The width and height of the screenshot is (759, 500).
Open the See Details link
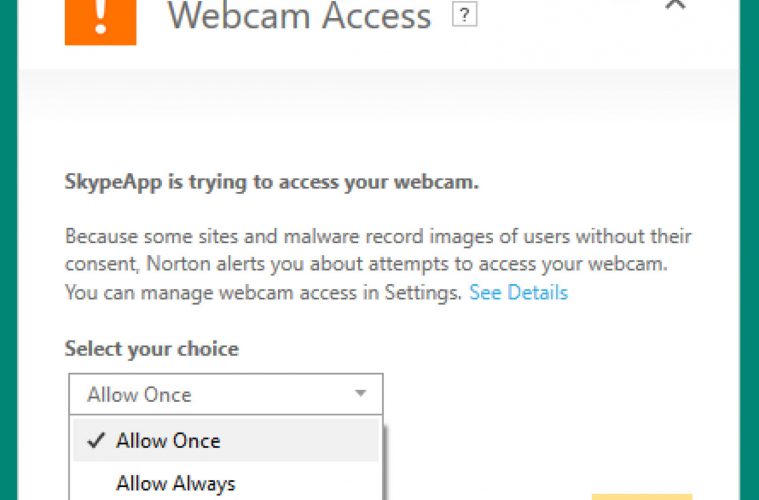[518, 292]
